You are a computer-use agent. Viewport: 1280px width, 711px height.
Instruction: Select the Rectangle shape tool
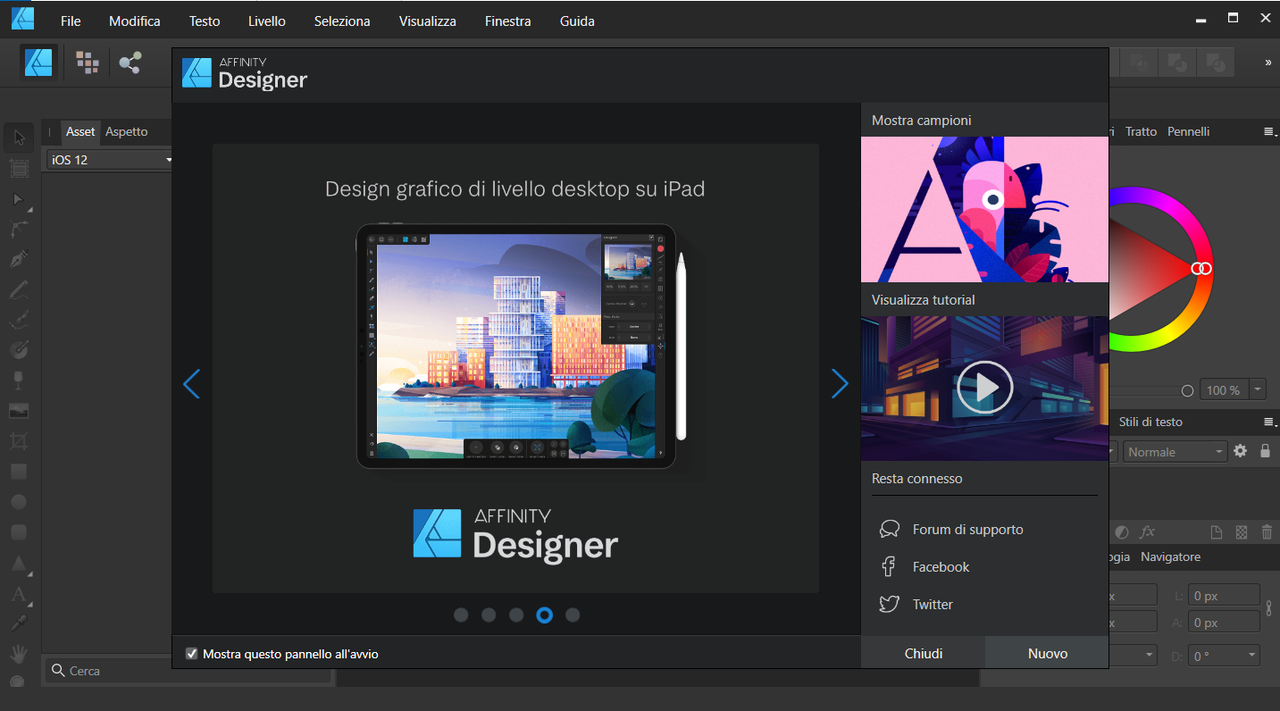click(x=19, y=471)
